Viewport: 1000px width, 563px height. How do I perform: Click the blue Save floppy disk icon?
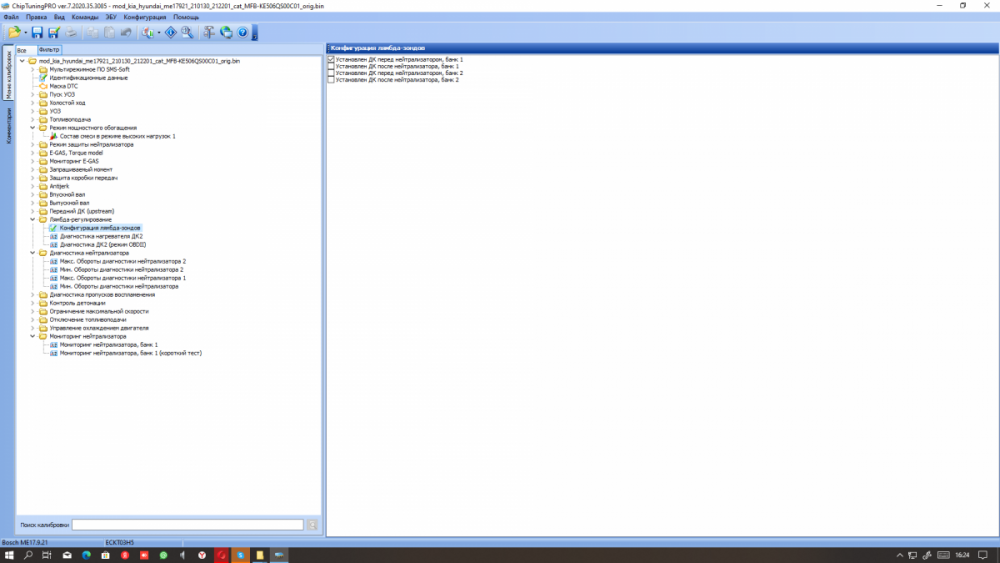pos(37,33)
